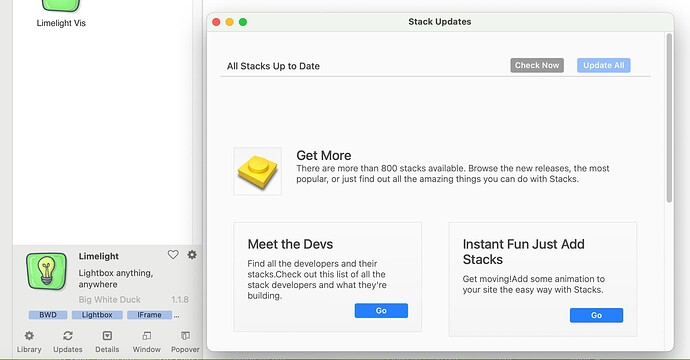Image resolution: width=690 pixels, height=360 pixels.
Task: Favorite Limelight with the heart icon
Action: coord(173,254)
